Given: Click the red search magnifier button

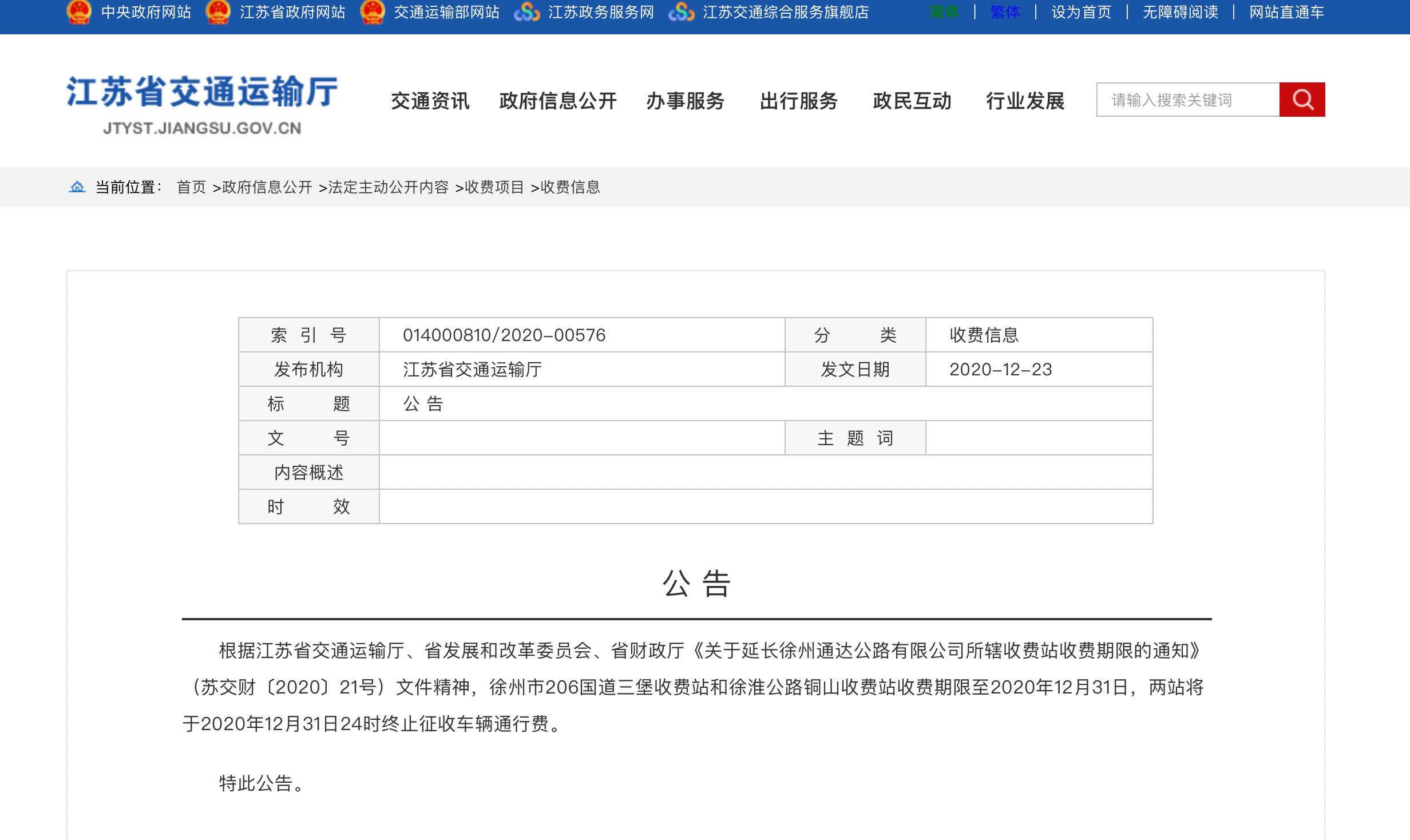Looking at the screenshot, I should (x=1302, y=100).
